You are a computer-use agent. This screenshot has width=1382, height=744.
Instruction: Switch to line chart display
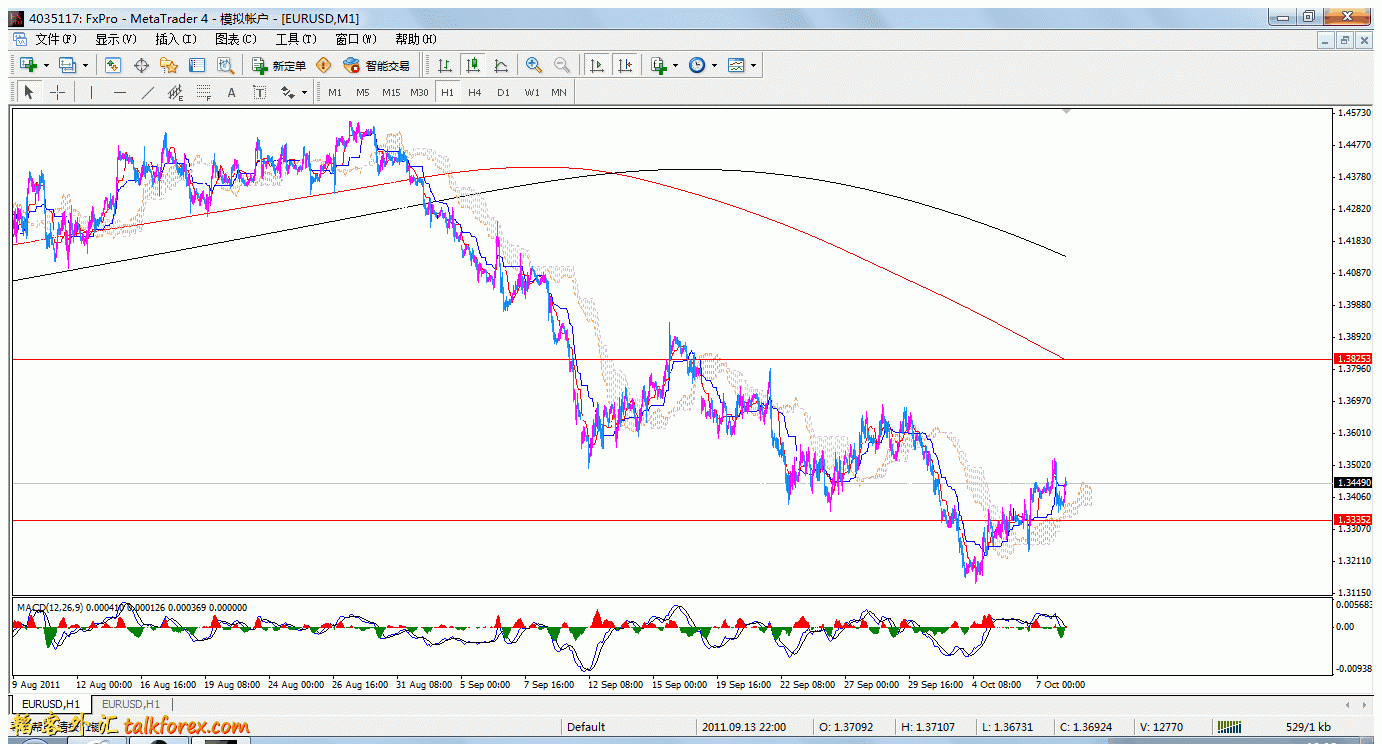tap(501, 65)
